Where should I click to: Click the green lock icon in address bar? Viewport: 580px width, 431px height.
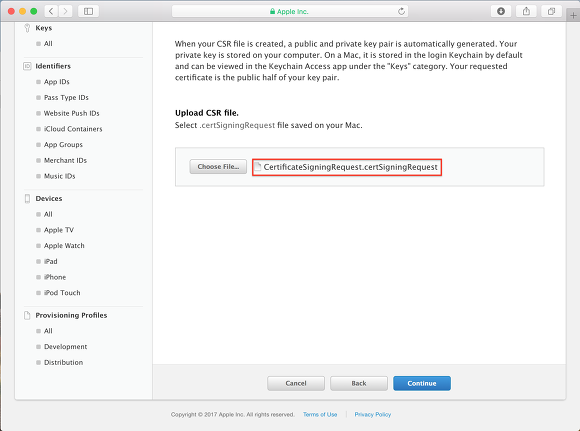click(272, 11)
